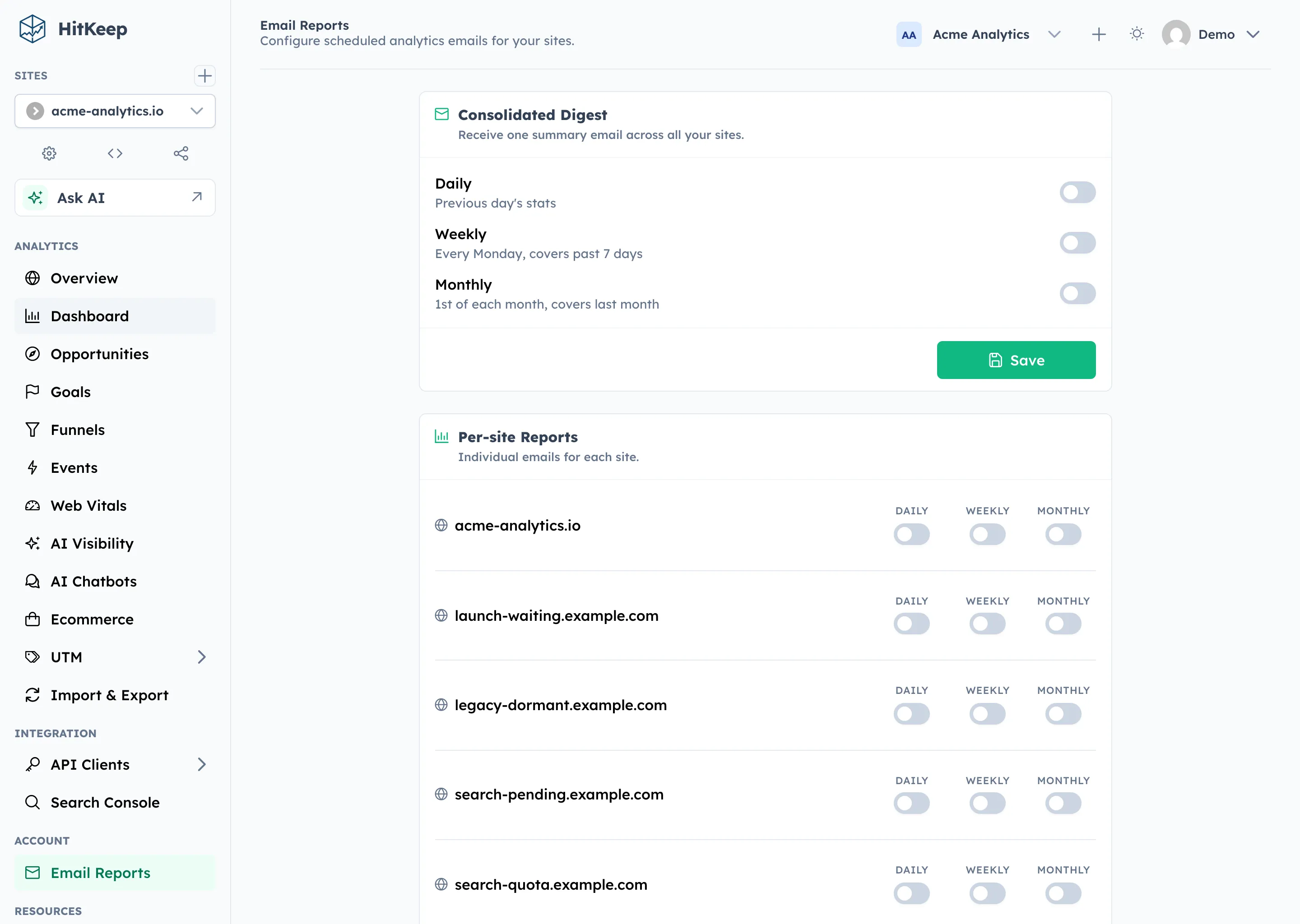Screen dimensions: 1300x924
Task: Click globe icon beside legacy-dormant.example.com
Action: [441, 705]
